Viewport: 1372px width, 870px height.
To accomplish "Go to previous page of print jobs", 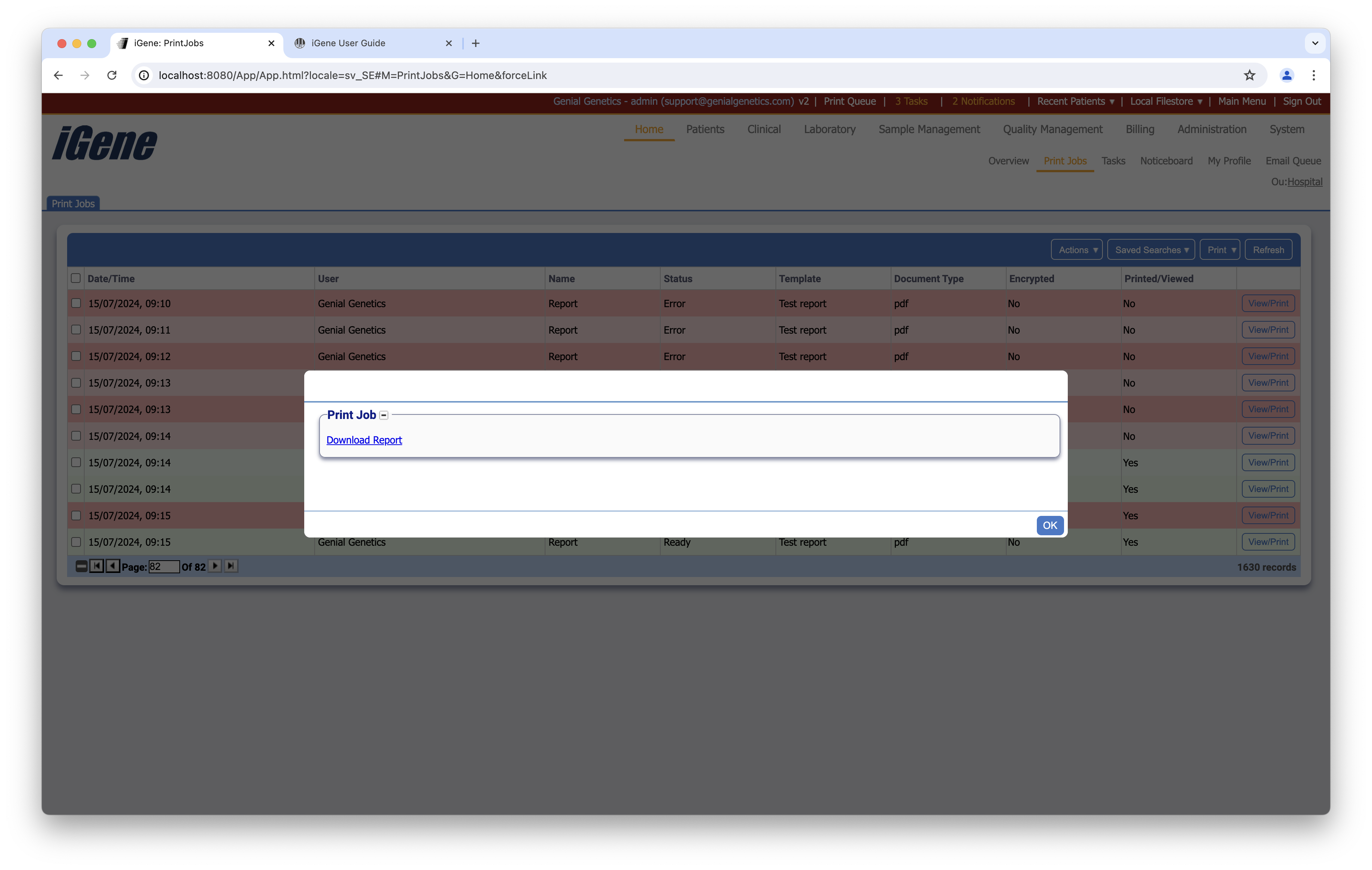I will tap(112, 566).
